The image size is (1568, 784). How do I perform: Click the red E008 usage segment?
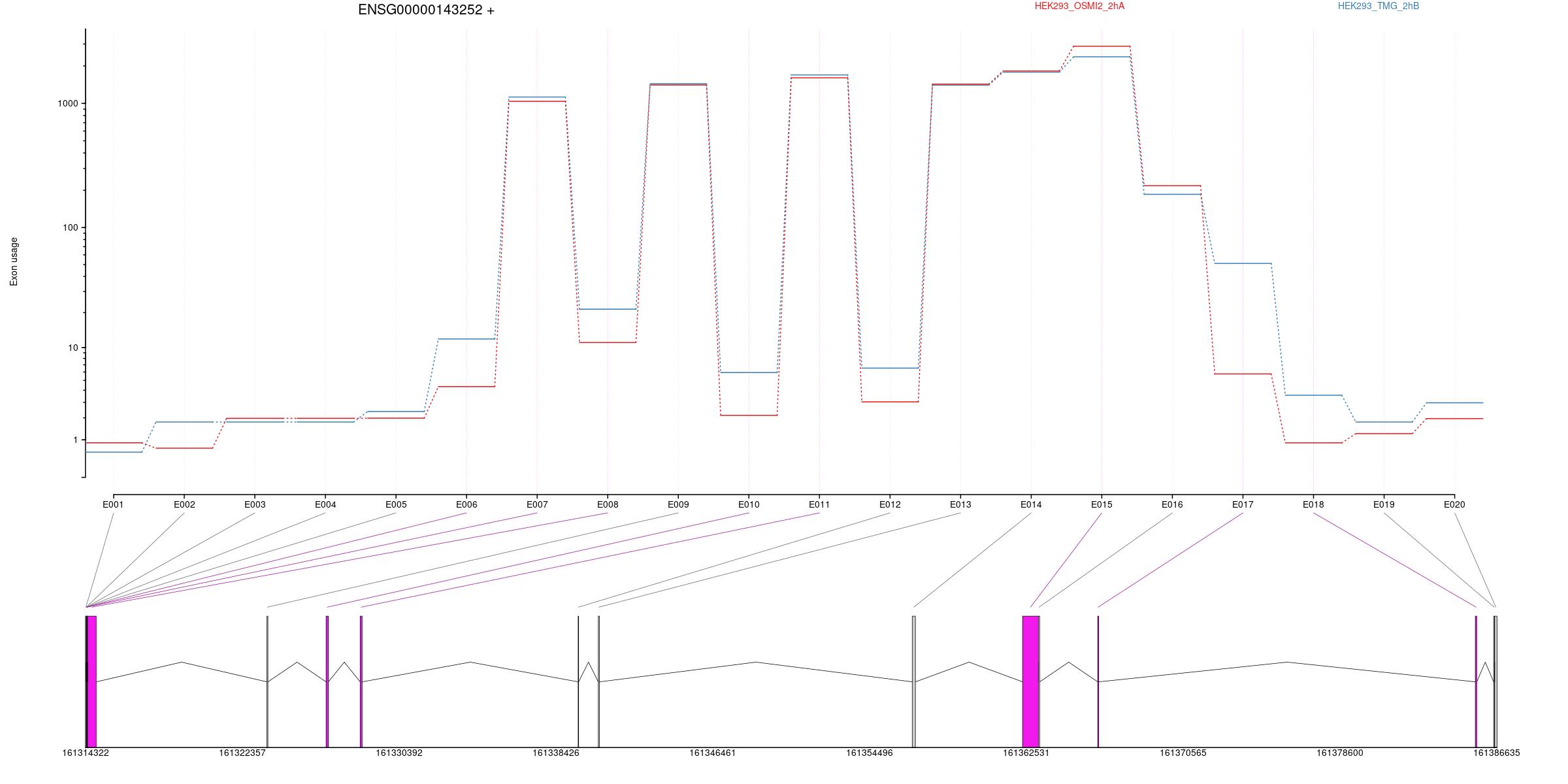tap(608, 342)
